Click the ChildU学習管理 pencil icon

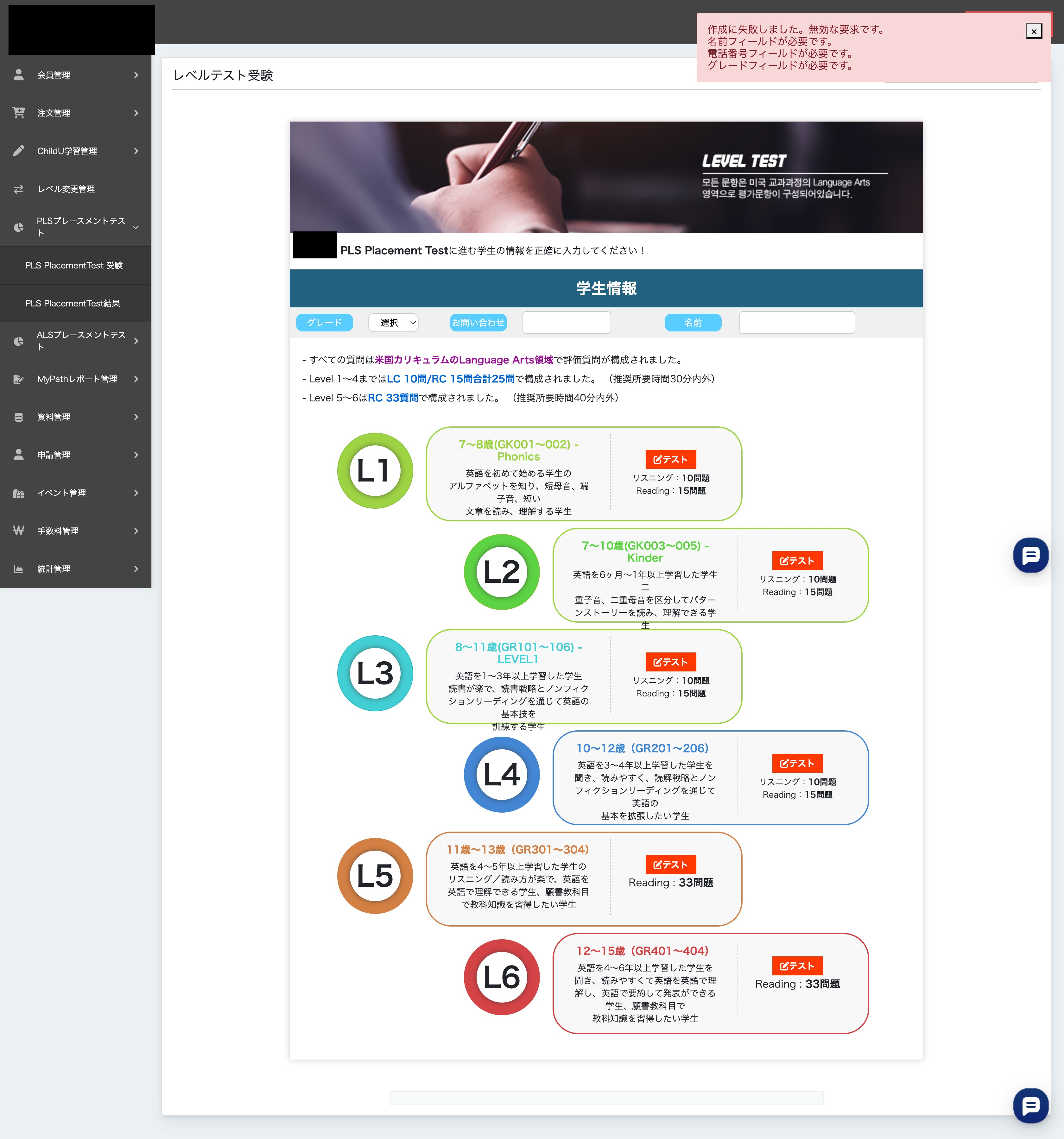tap(19, 151)
